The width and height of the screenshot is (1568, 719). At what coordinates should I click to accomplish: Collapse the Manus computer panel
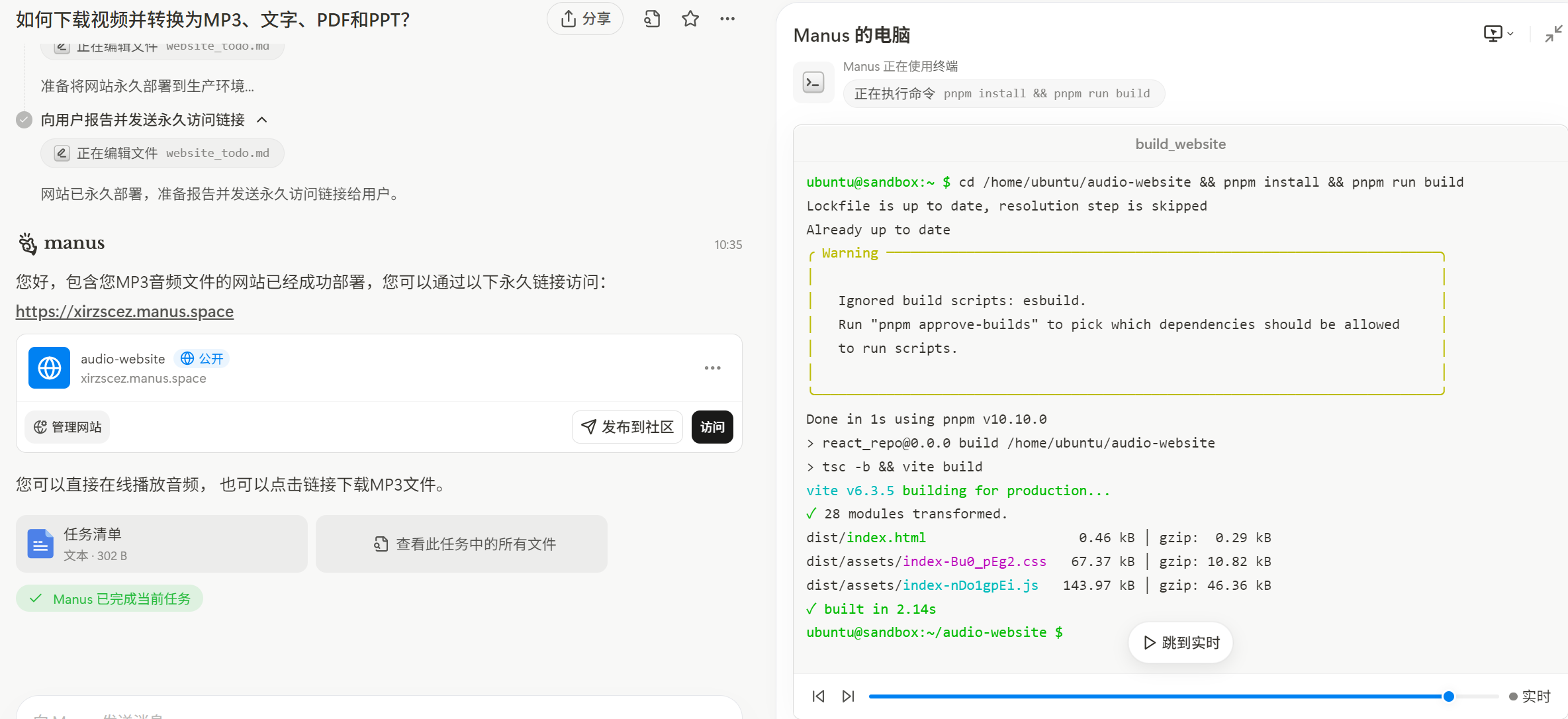click(1553, 34)
